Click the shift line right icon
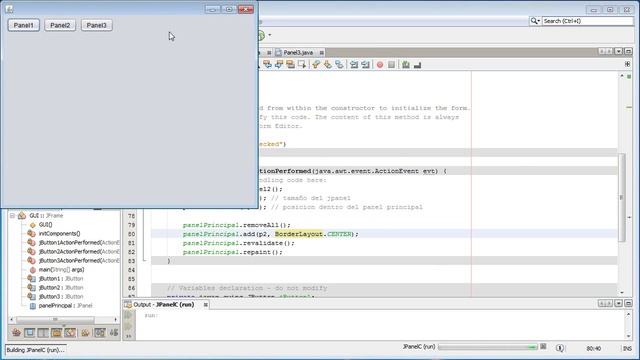The image size is (640, 360). 365,64
